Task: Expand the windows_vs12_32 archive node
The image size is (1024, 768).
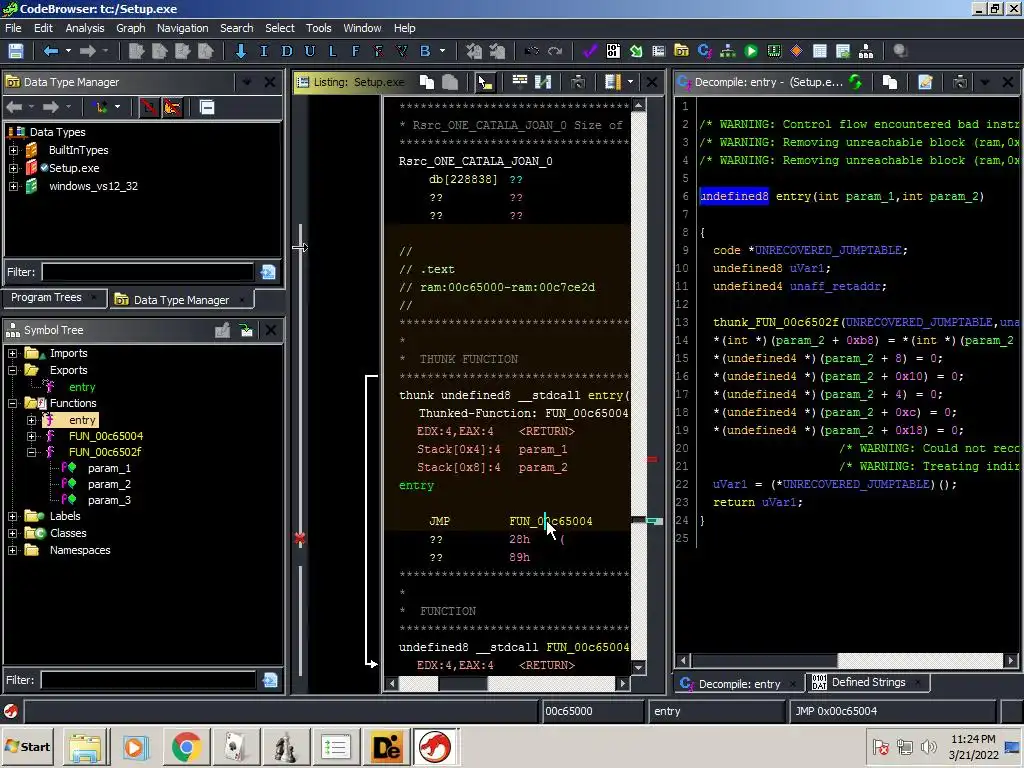Action: point(13,187)
